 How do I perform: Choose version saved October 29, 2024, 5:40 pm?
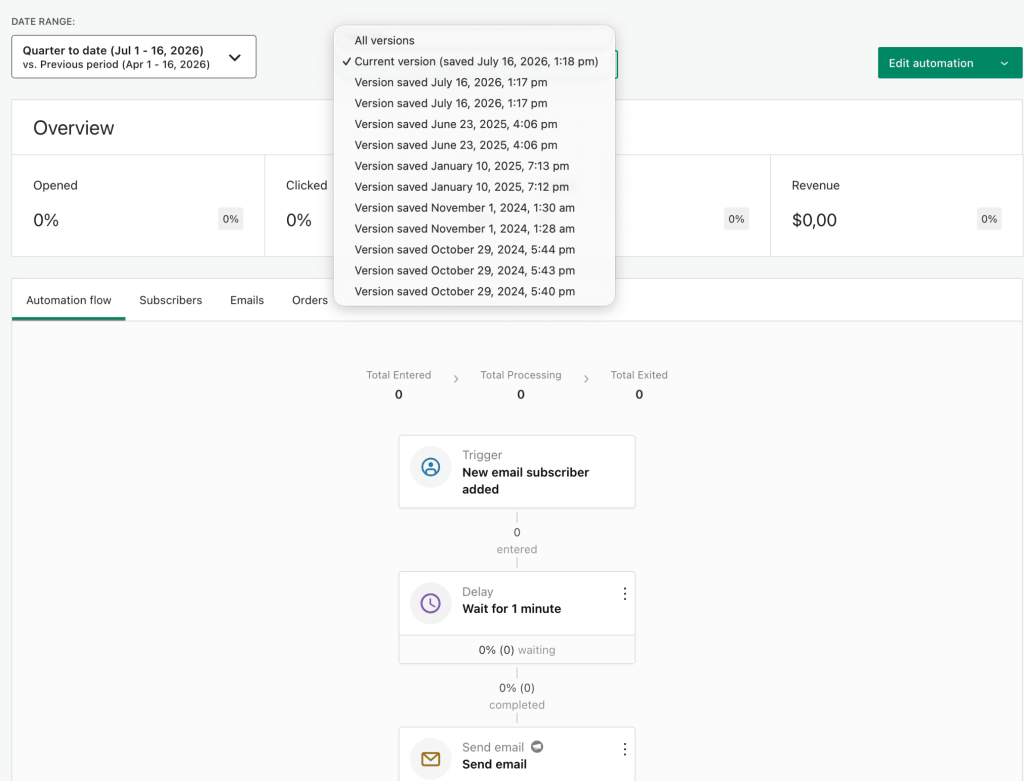pos(474,291)
